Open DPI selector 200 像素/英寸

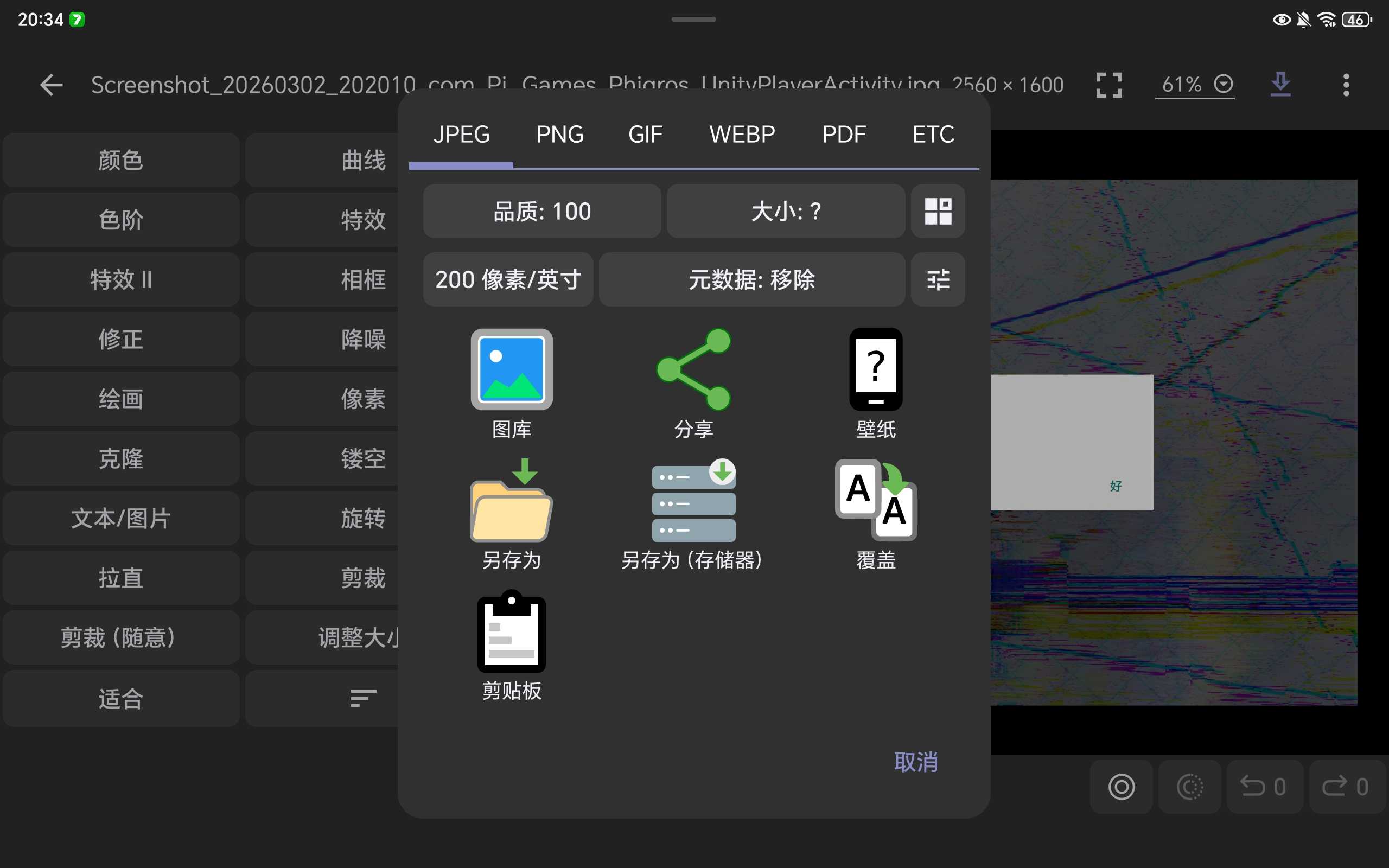(508, 279)
